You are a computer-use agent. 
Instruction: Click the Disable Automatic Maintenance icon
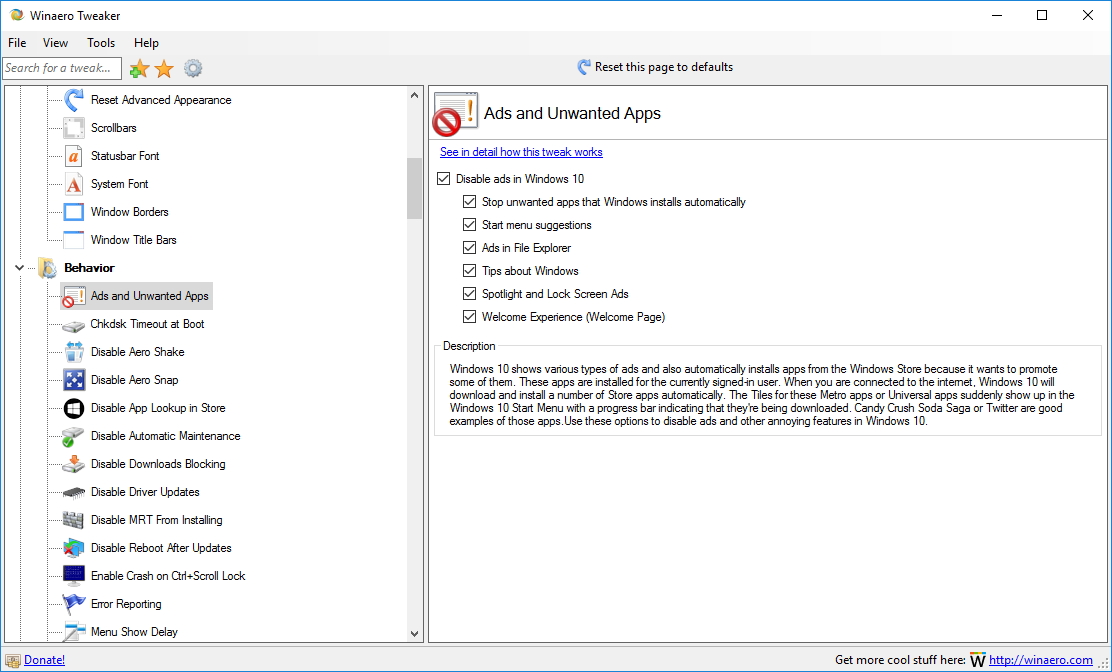pyautogui.click(x=74, y=437)
